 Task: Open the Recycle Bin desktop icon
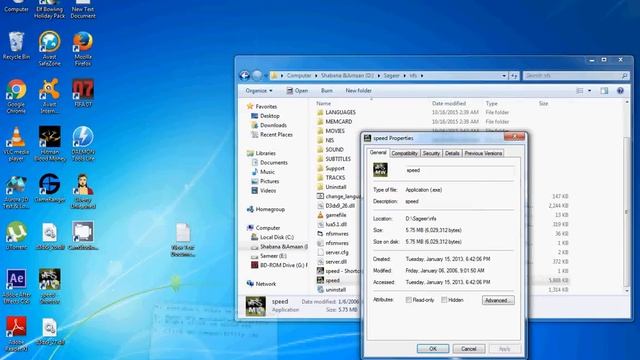coord(16,46)
